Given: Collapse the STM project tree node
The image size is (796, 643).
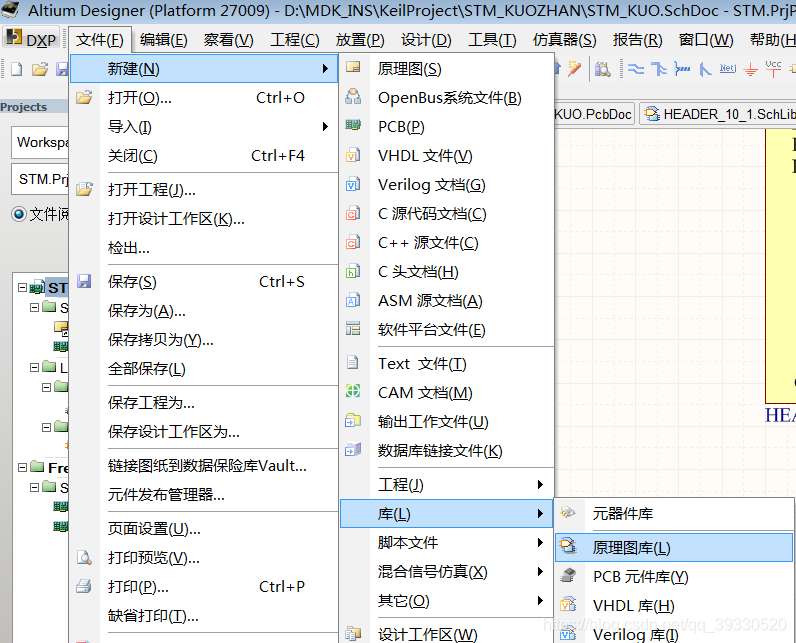Looking at the screenshot, I should 22,288.
